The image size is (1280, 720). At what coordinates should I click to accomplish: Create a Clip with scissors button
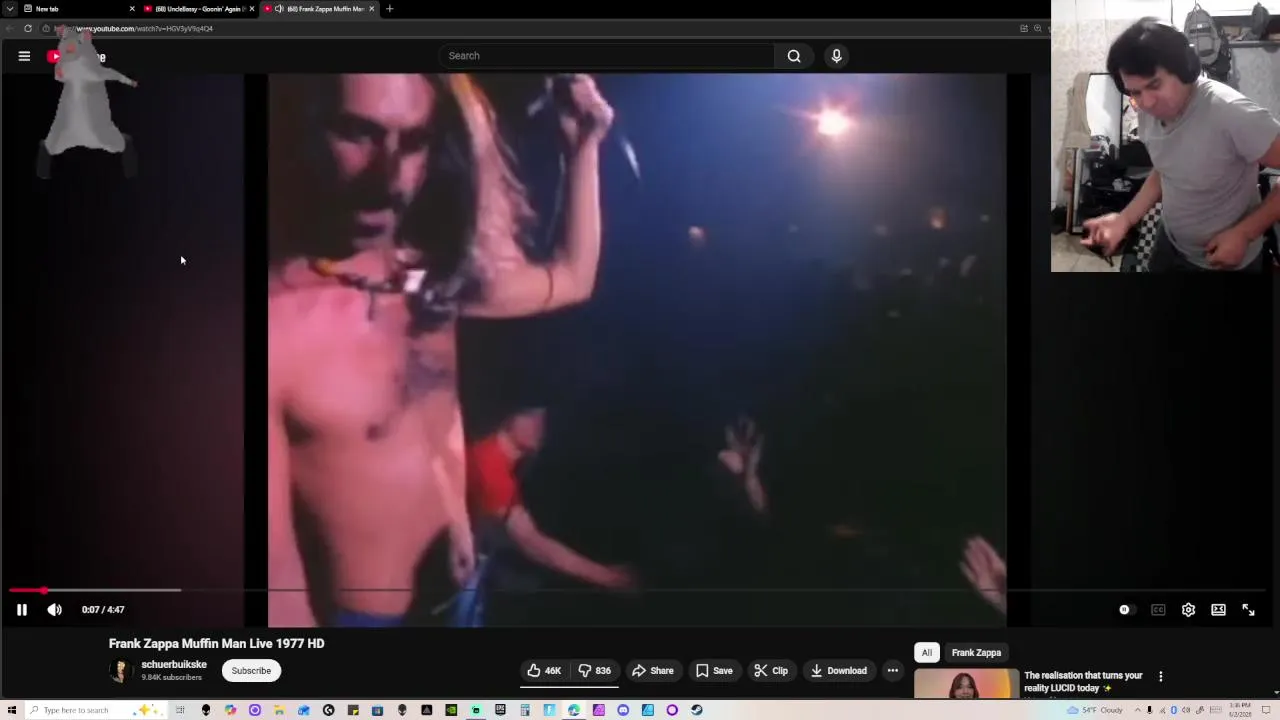(x=771, y=671)
